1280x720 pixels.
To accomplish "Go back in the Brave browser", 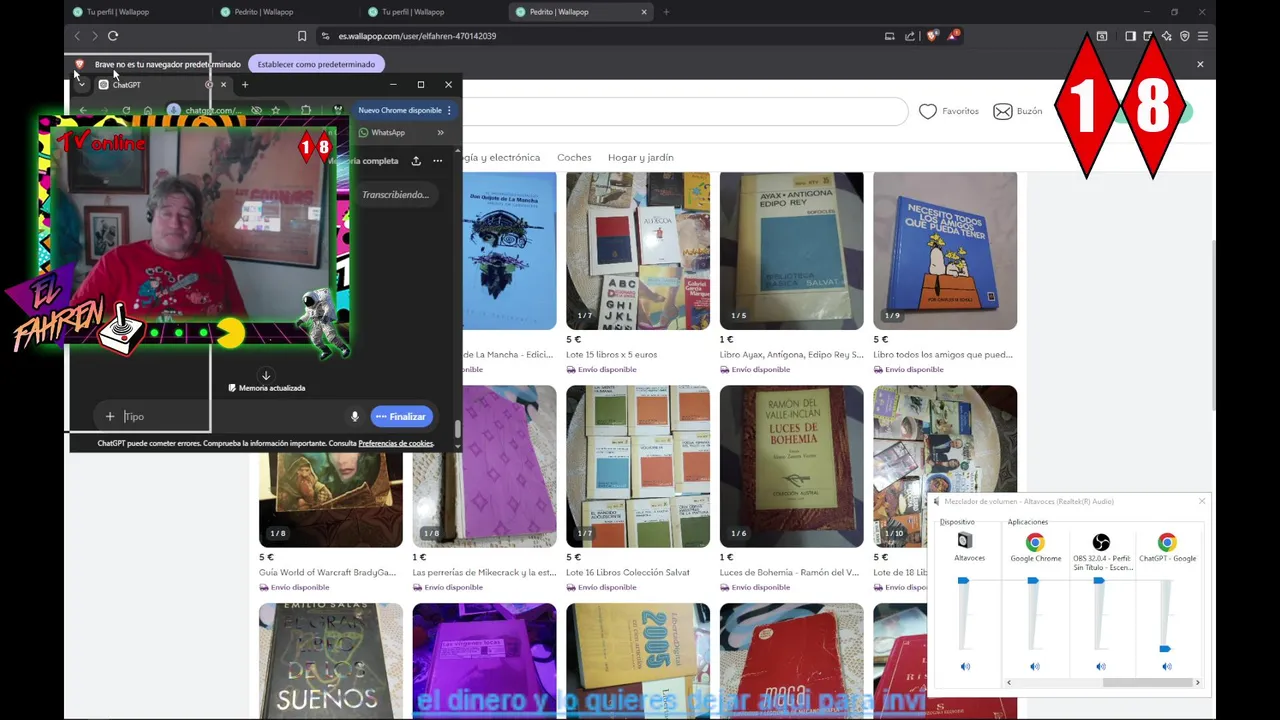I will (77, 36).
